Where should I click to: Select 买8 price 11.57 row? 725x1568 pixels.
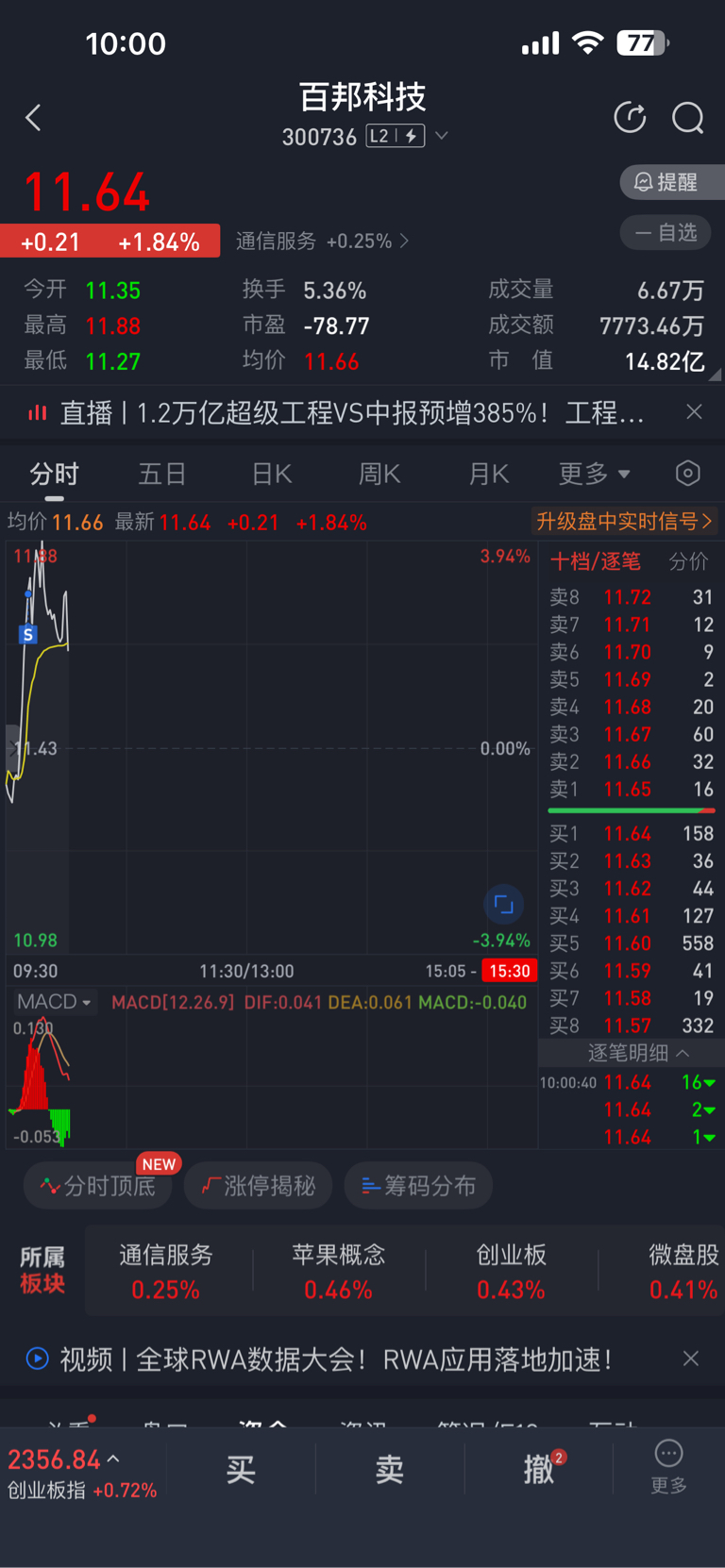click(x=632, y=1026)
